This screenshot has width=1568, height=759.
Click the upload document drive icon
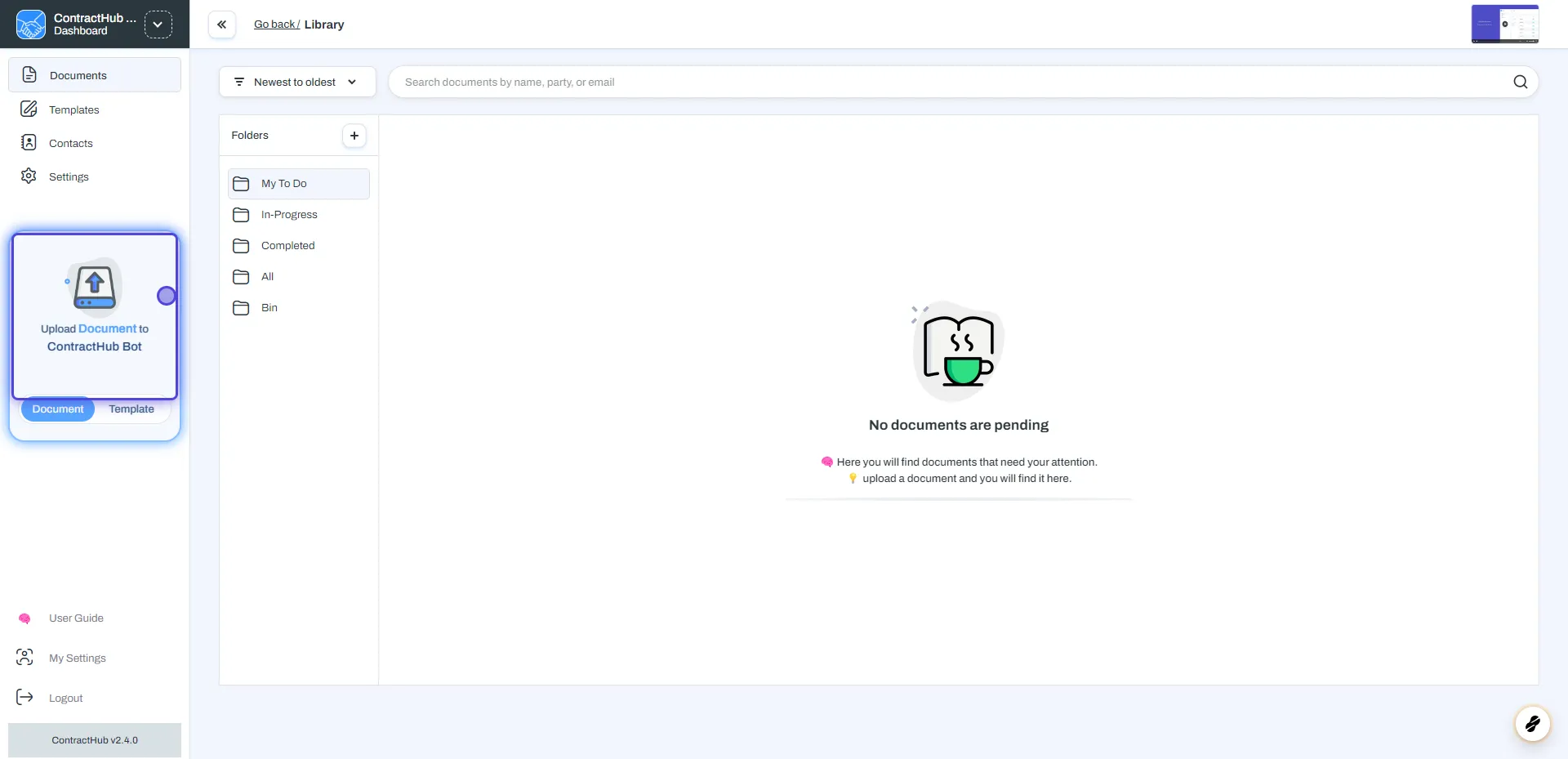(95, 288)
